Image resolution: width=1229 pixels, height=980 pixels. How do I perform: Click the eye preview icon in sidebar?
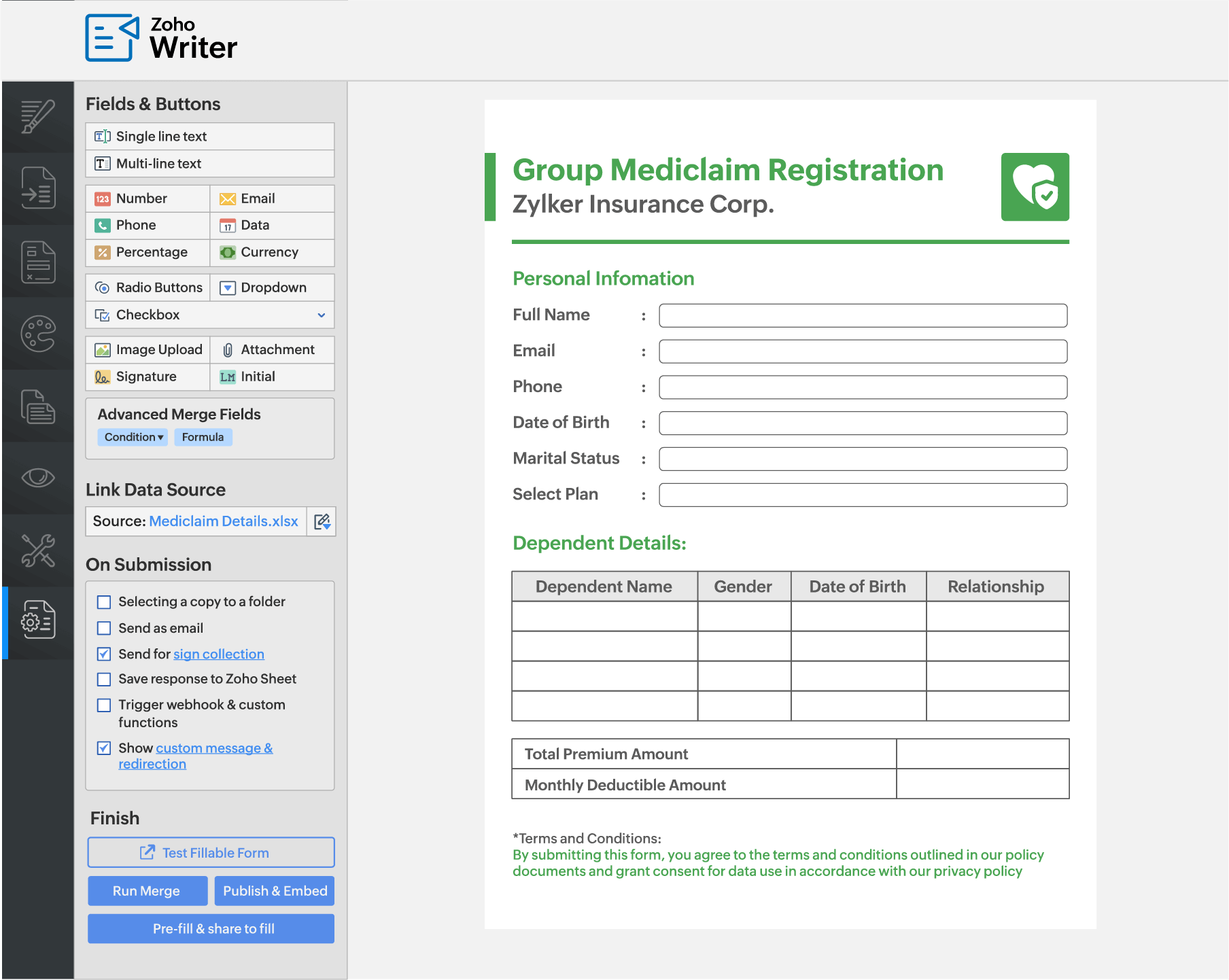pyautogui.click(x=38, y=477)
